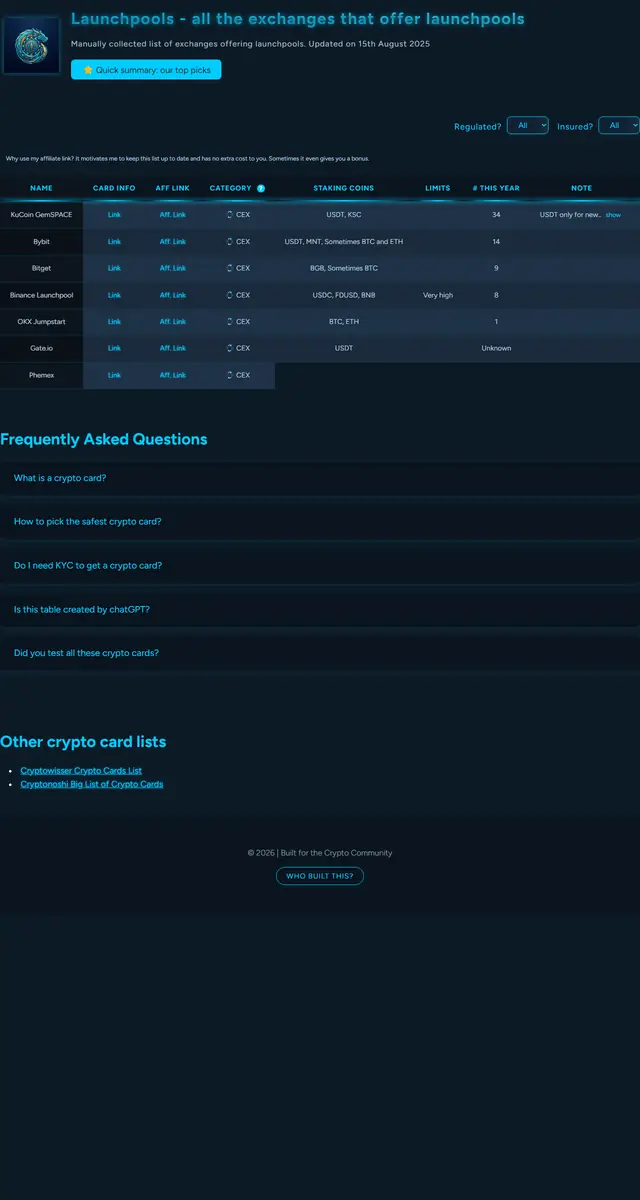Click 'USDC, FDUSD, BNB' staking cell
Viewport: 640px width, 1200px height.
click(x=343, y=295)
